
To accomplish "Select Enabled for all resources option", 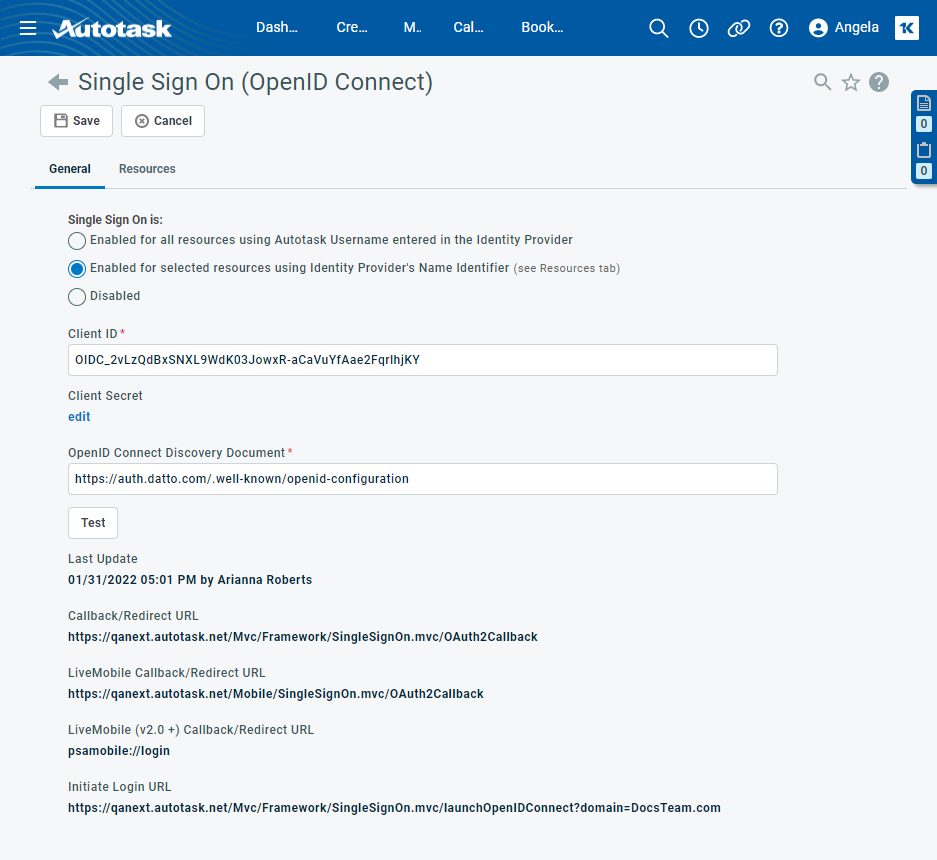I will [77, 241].
